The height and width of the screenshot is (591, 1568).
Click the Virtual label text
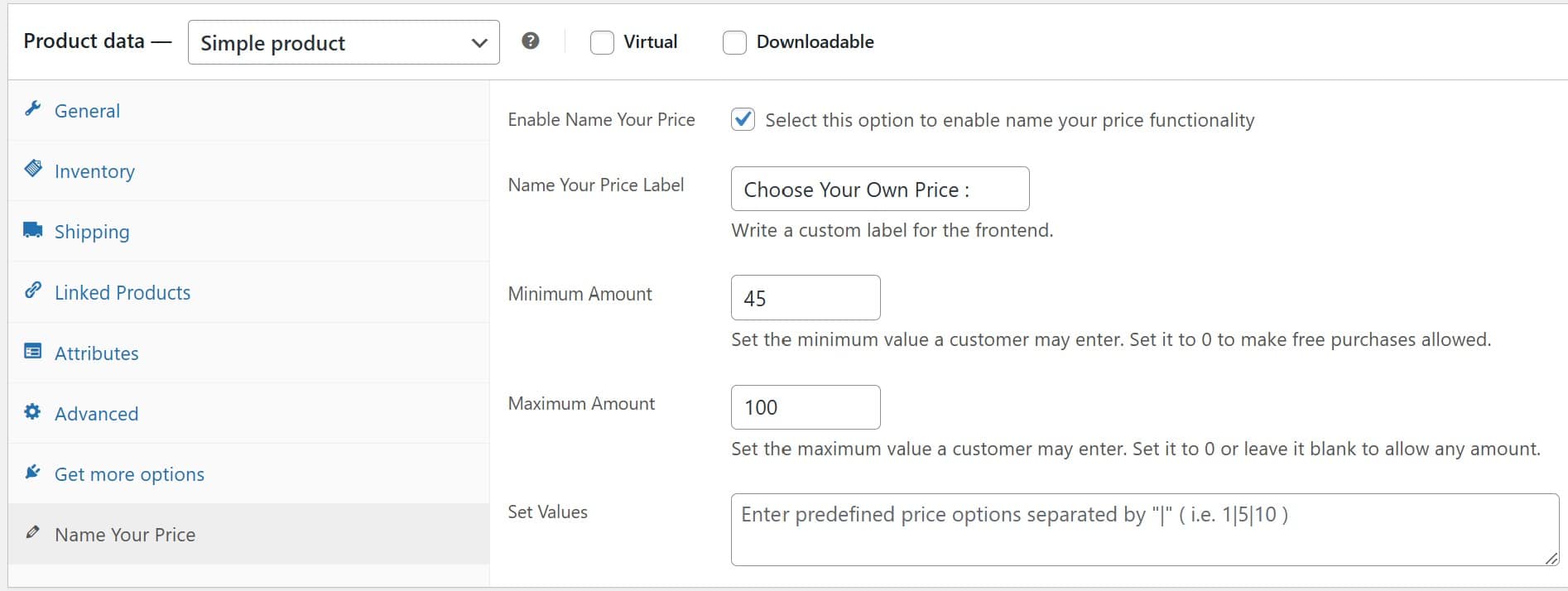pos(650,41)
